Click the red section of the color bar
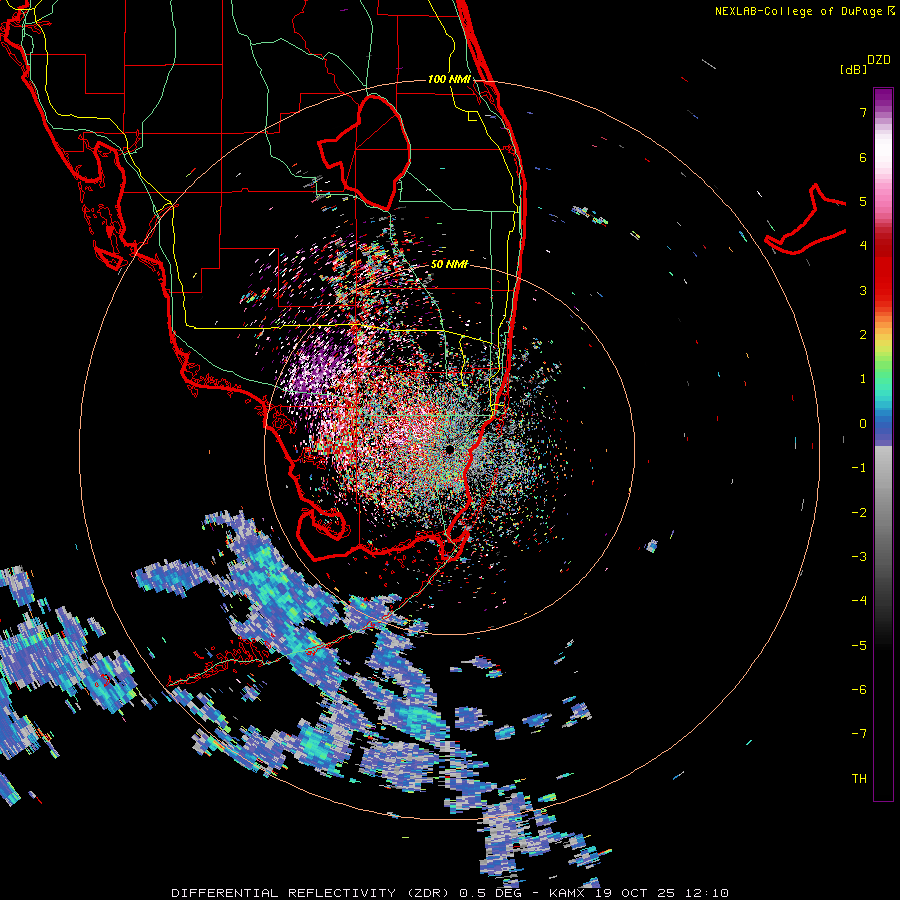 883,270
